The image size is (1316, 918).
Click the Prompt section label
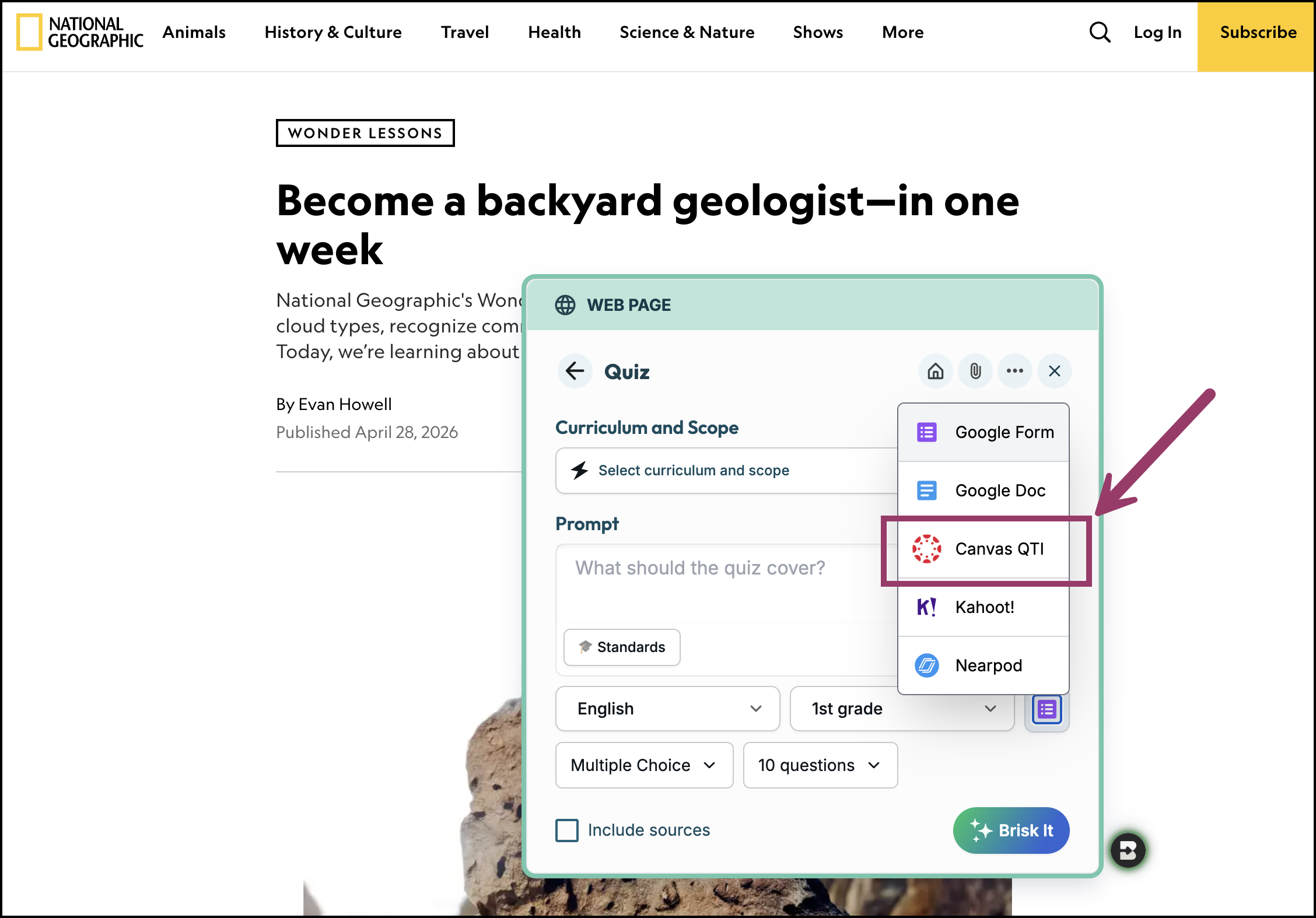[587, 524]
